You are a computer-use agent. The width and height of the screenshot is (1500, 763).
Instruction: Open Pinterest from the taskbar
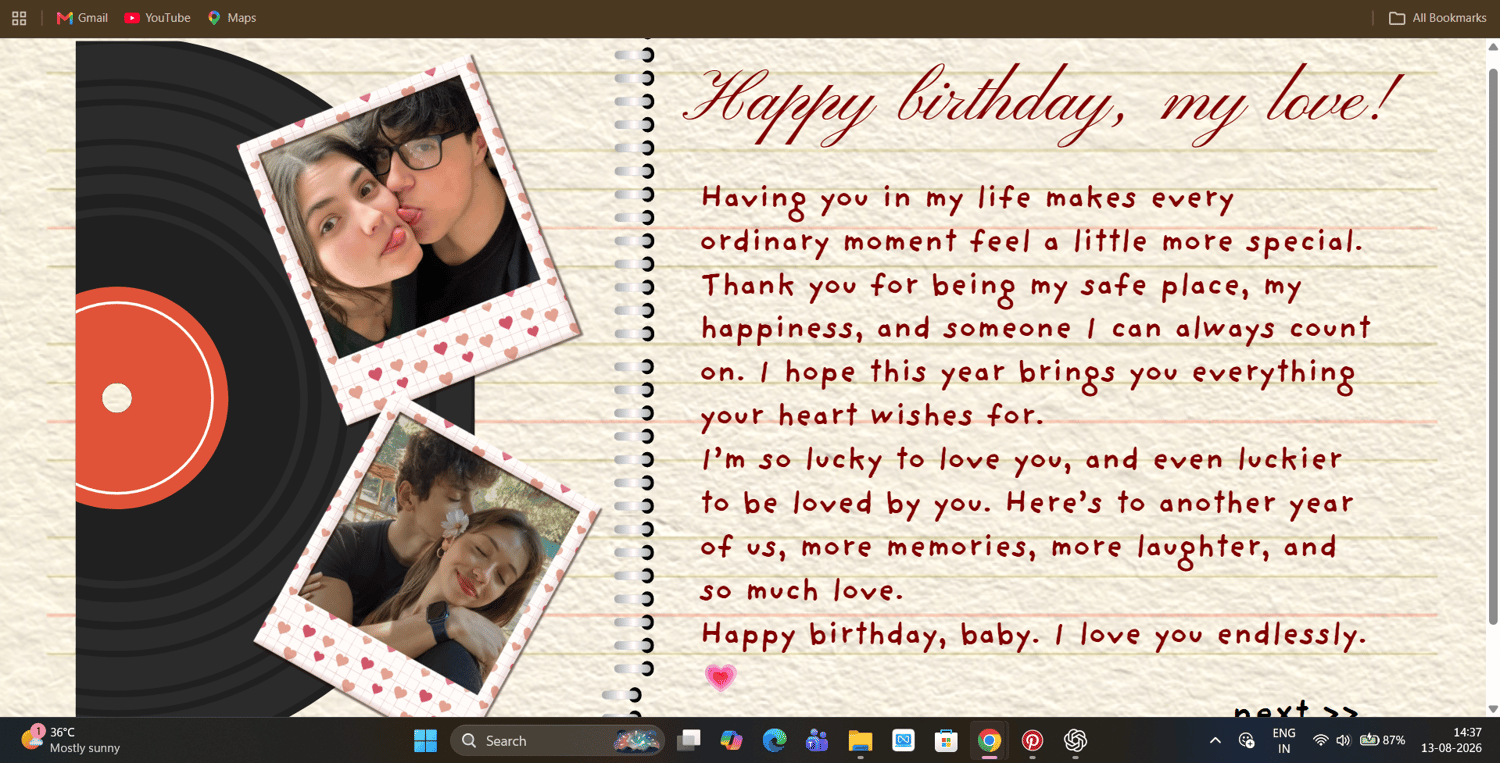[x=1032, y=740]
